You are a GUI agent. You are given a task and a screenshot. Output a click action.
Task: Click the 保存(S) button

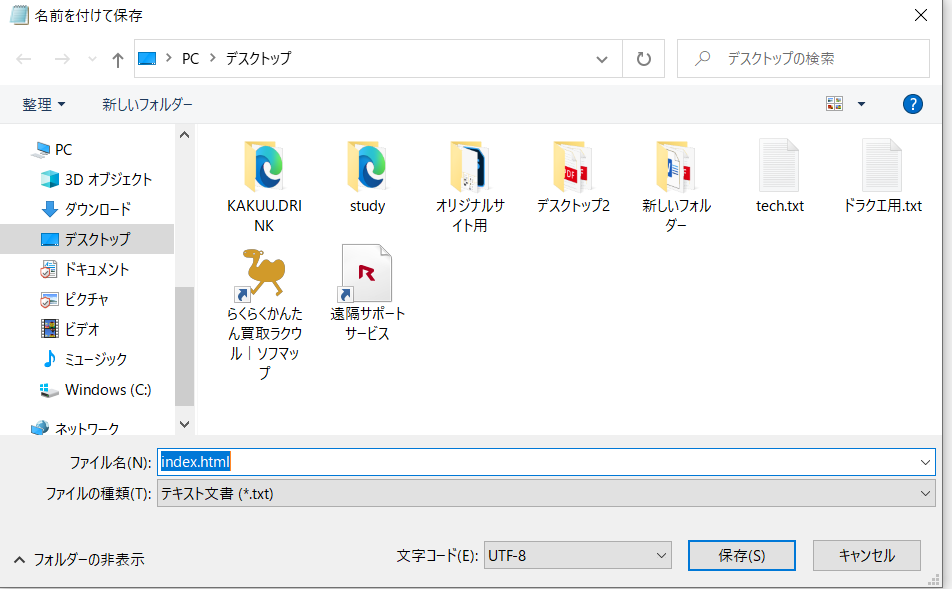click(x=741, y=555)
